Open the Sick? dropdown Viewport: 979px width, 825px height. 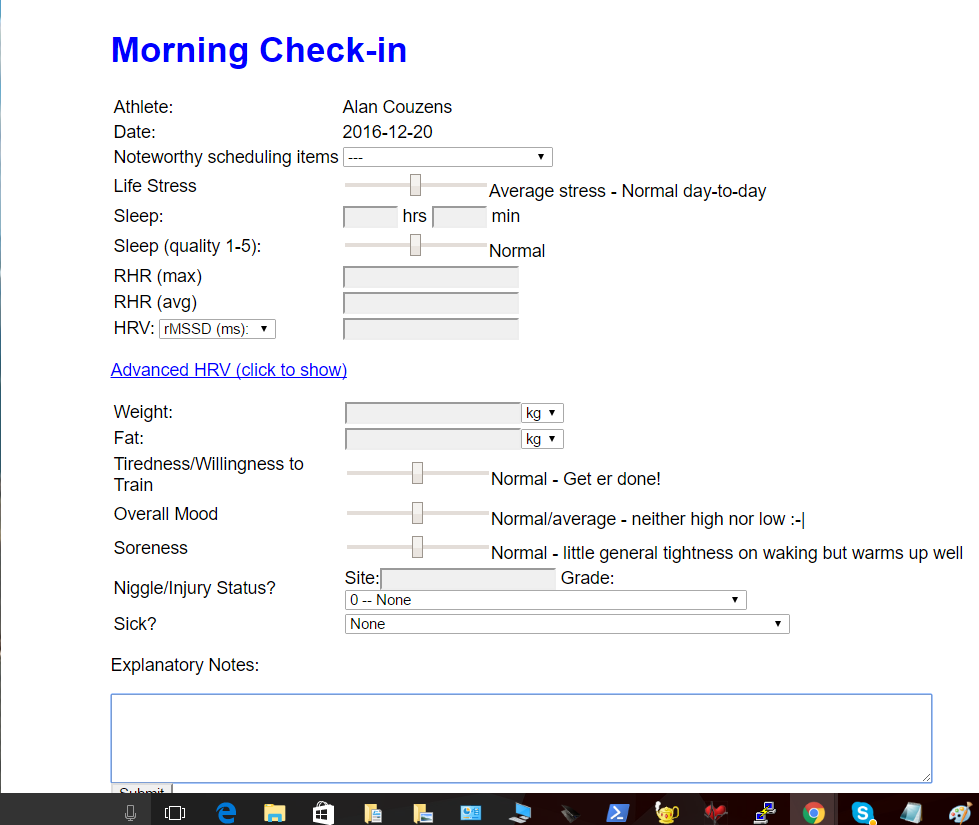tap(567, 624)
